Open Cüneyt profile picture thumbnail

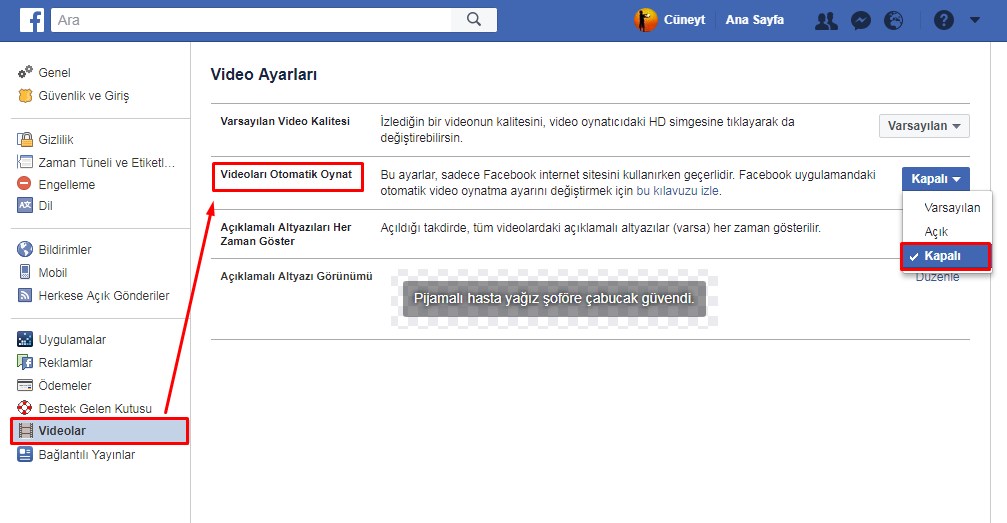(x=646, y=20)
